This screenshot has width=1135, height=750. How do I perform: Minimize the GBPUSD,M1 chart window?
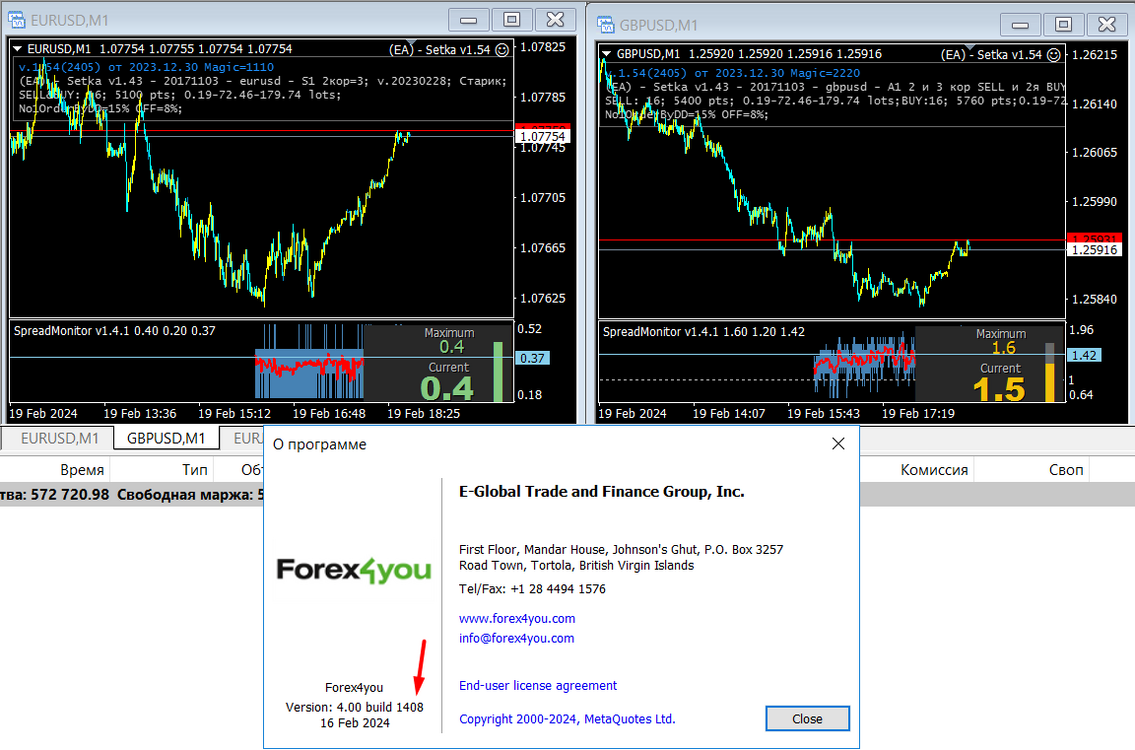[x=1020, y=25]
